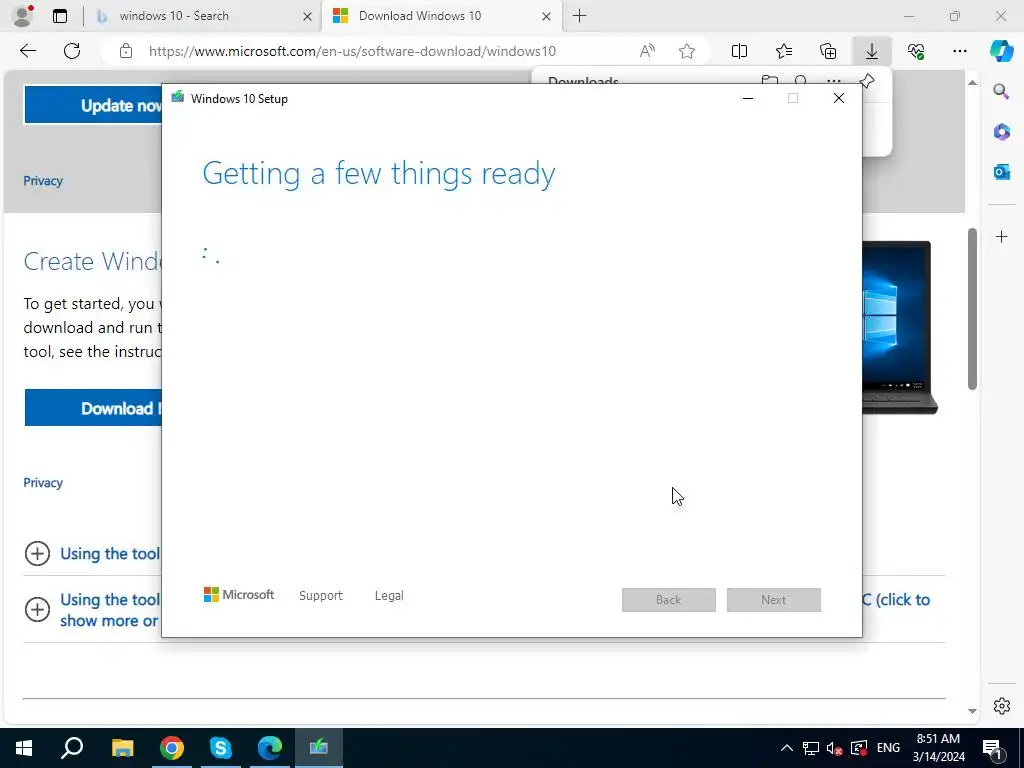Open Windows Start menu
The width and height of the screenshot is (1024, 768).
[x=24, y=748]
